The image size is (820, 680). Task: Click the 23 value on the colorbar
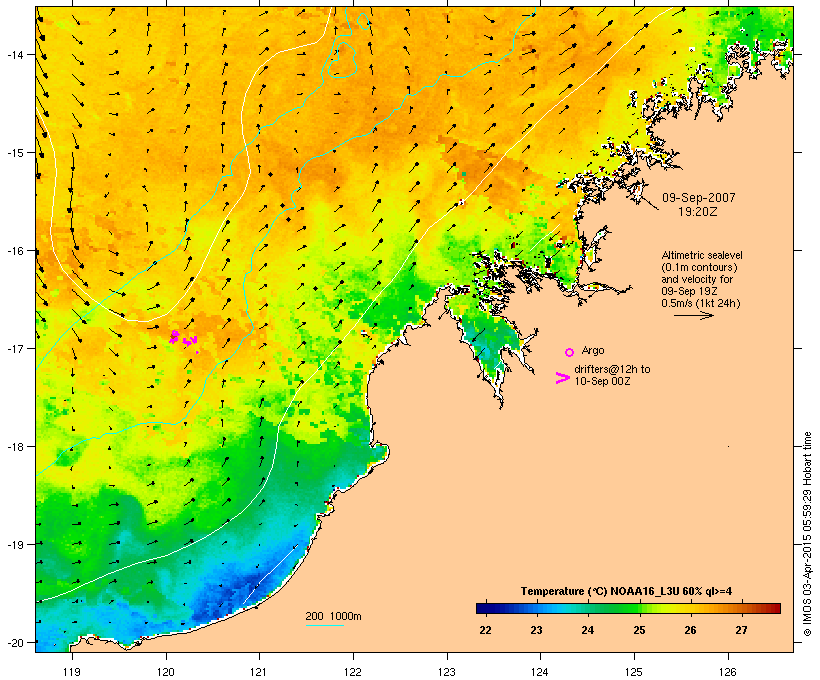pyautogui.click(x=537, y=630)
